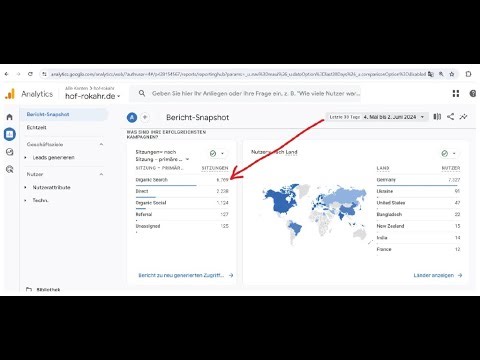Viewport: 480px width, 360px height.
Task: Click the browser forward arrow
Action: click(18, 74)
